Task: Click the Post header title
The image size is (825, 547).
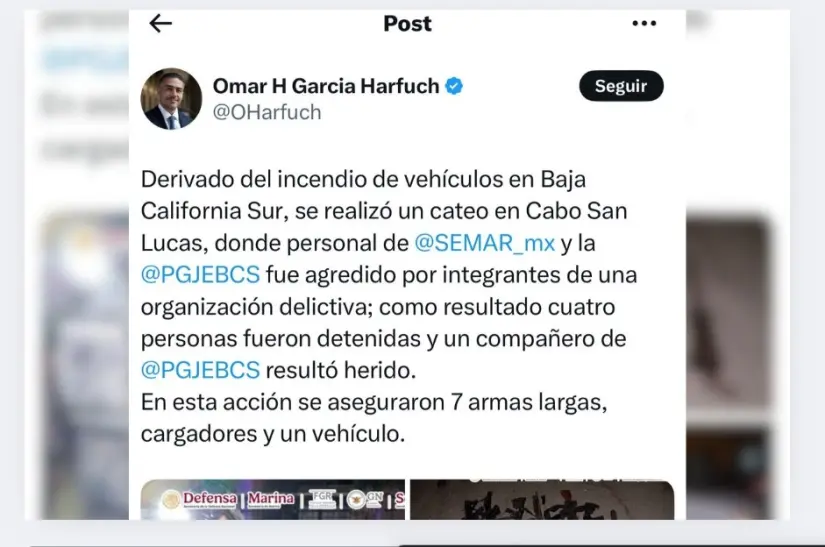Action: click(407, 23)
